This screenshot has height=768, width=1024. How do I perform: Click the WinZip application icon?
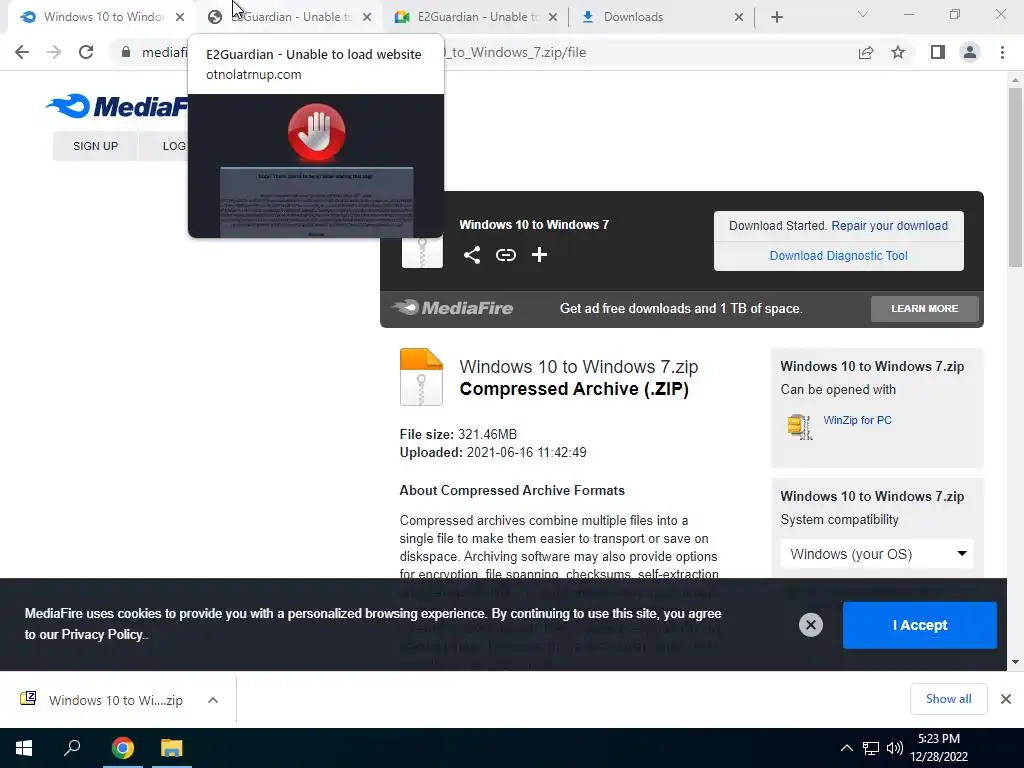pyautogui.click(x=800, y=427)
